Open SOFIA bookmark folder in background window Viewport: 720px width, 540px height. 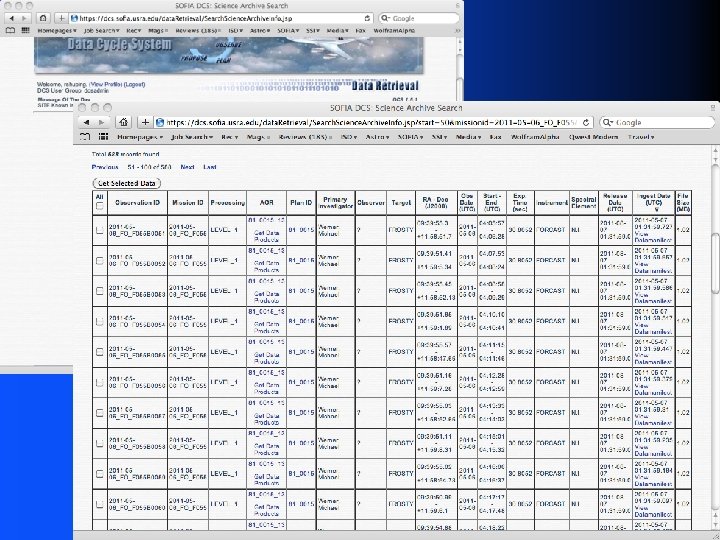click(288, 30)
